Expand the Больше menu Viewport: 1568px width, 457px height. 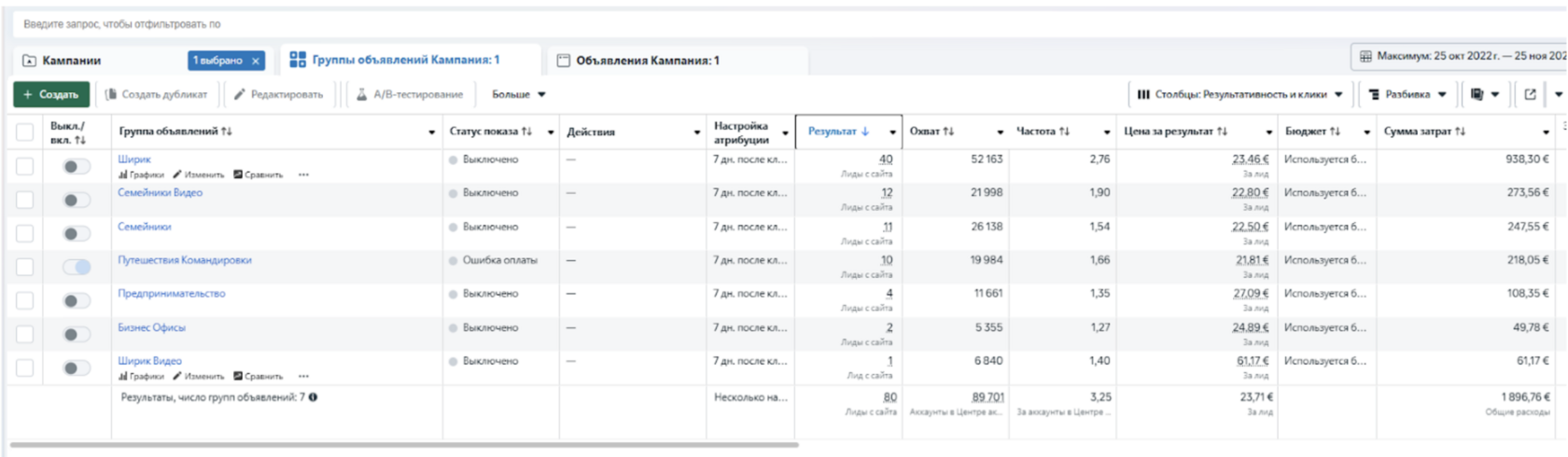pos(518,94)
